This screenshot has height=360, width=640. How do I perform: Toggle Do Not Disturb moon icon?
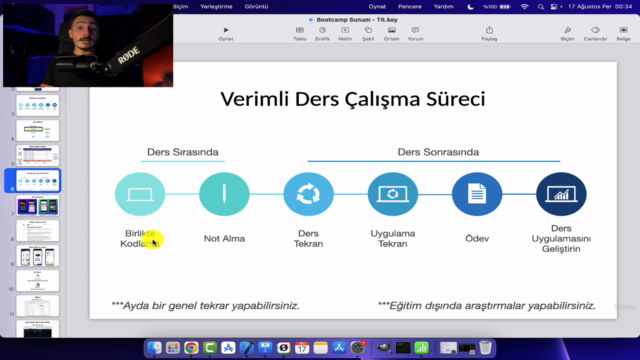[x=470, y=7]
